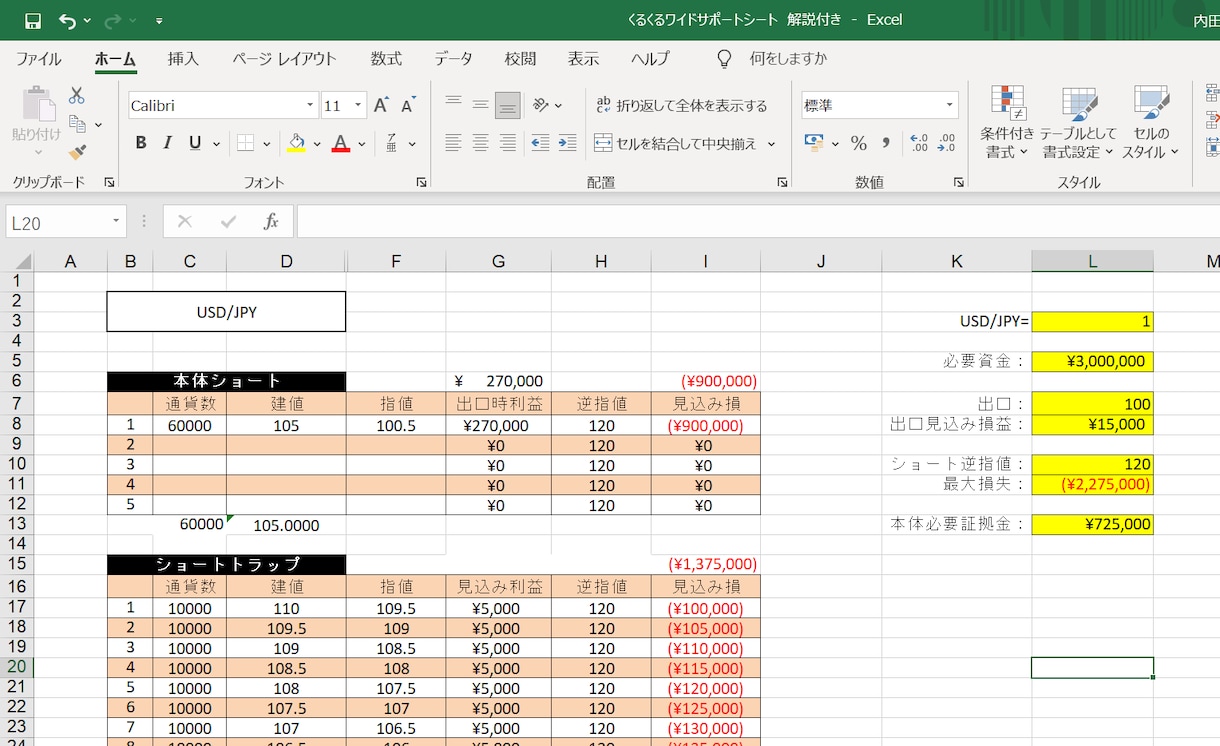Open the font size 11 dropdown
Screen dimensions: 1220x746
358,105
